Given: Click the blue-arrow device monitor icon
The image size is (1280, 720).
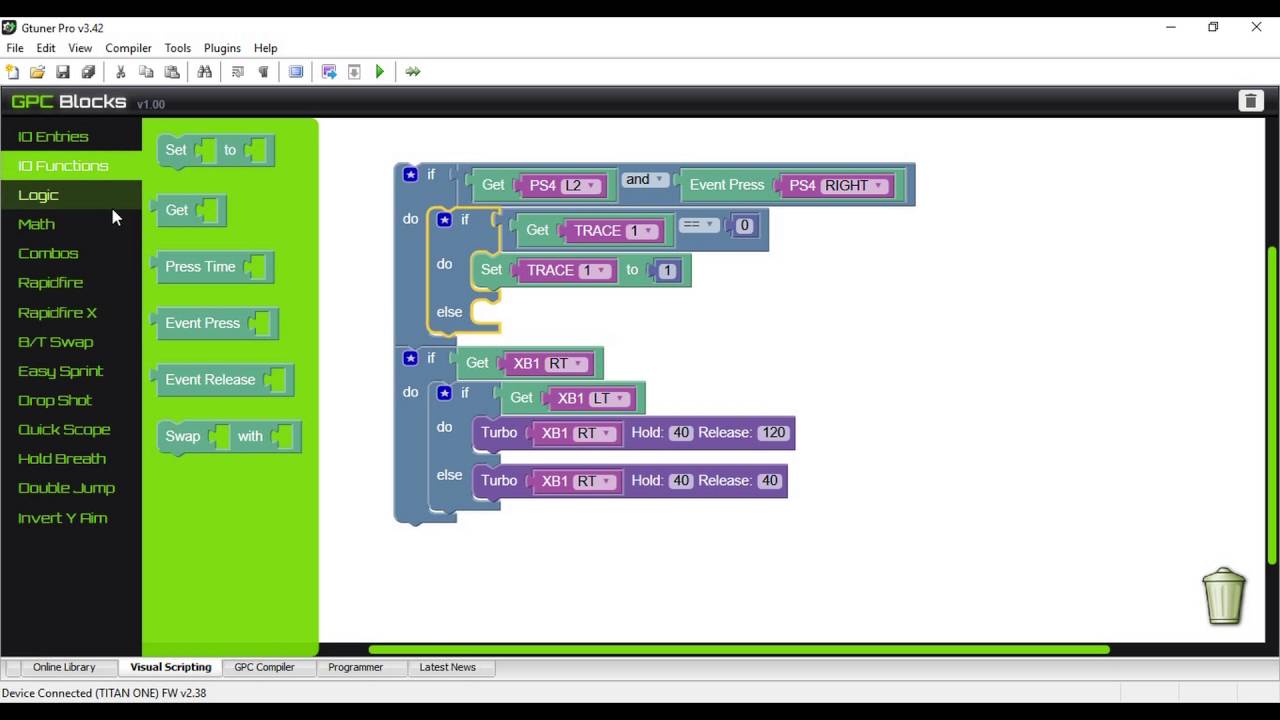Looking at the screenshot, I should (x=329, y=72).
